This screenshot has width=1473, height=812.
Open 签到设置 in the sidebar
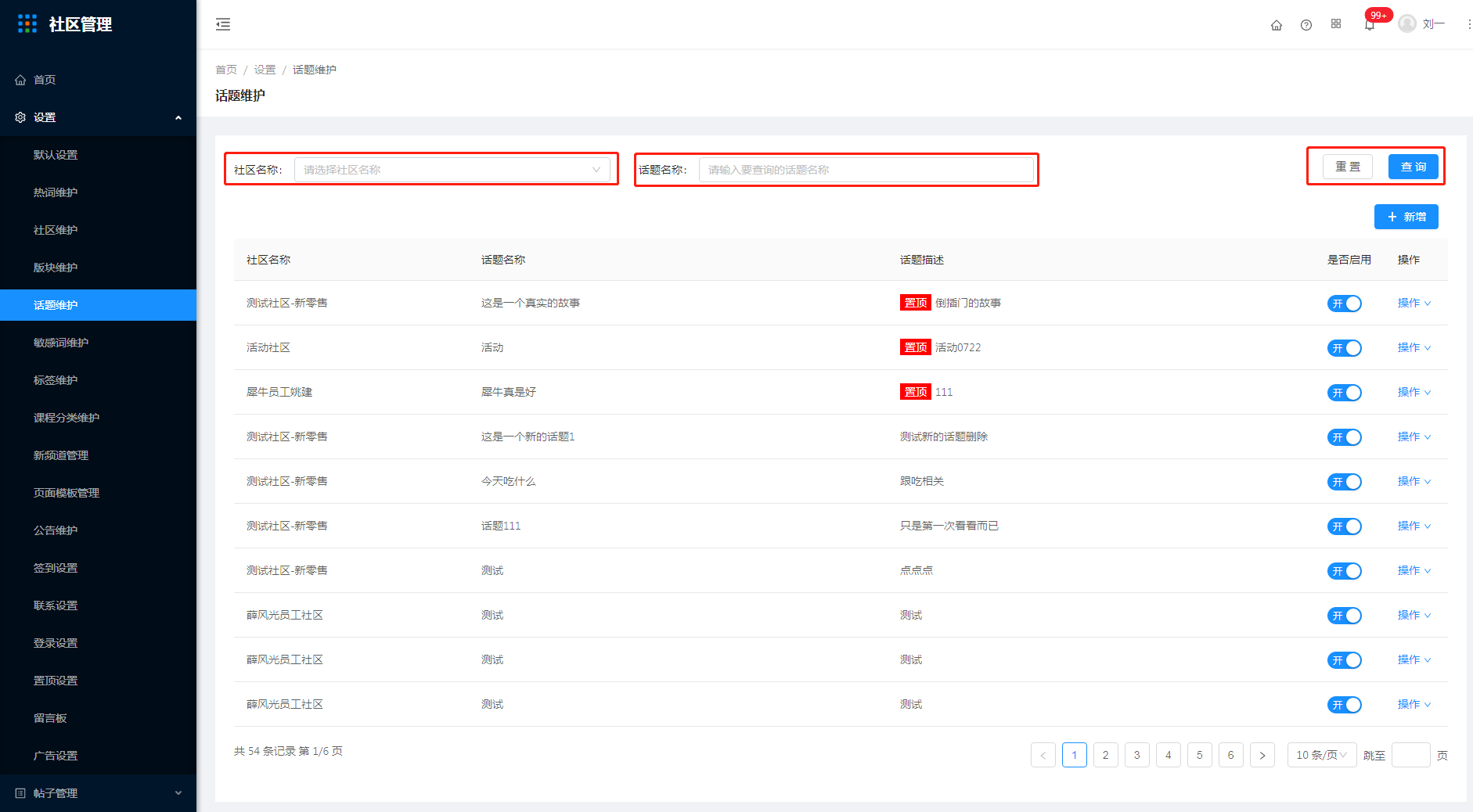pyautogui.click(x=98, y=568)
